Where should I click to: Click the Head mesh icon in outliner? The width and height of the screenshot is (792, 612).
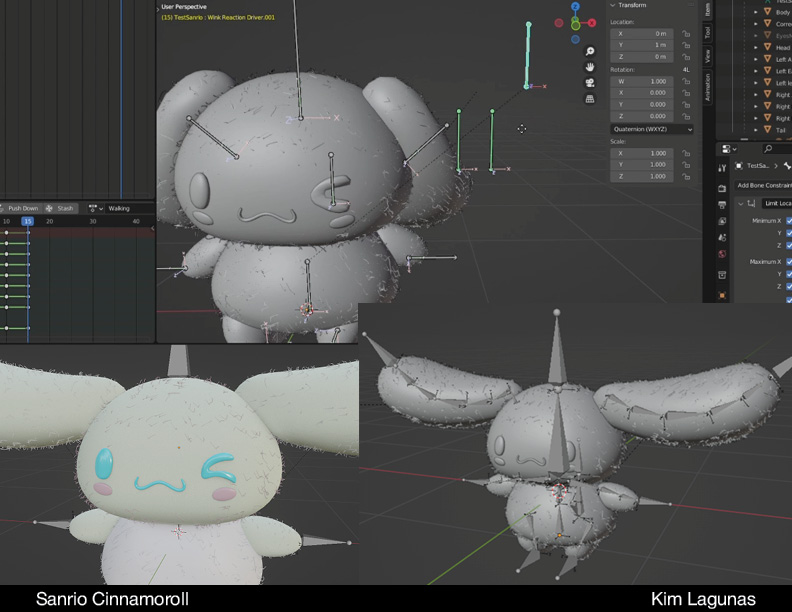pyautogui.click(x=767, y=47)
